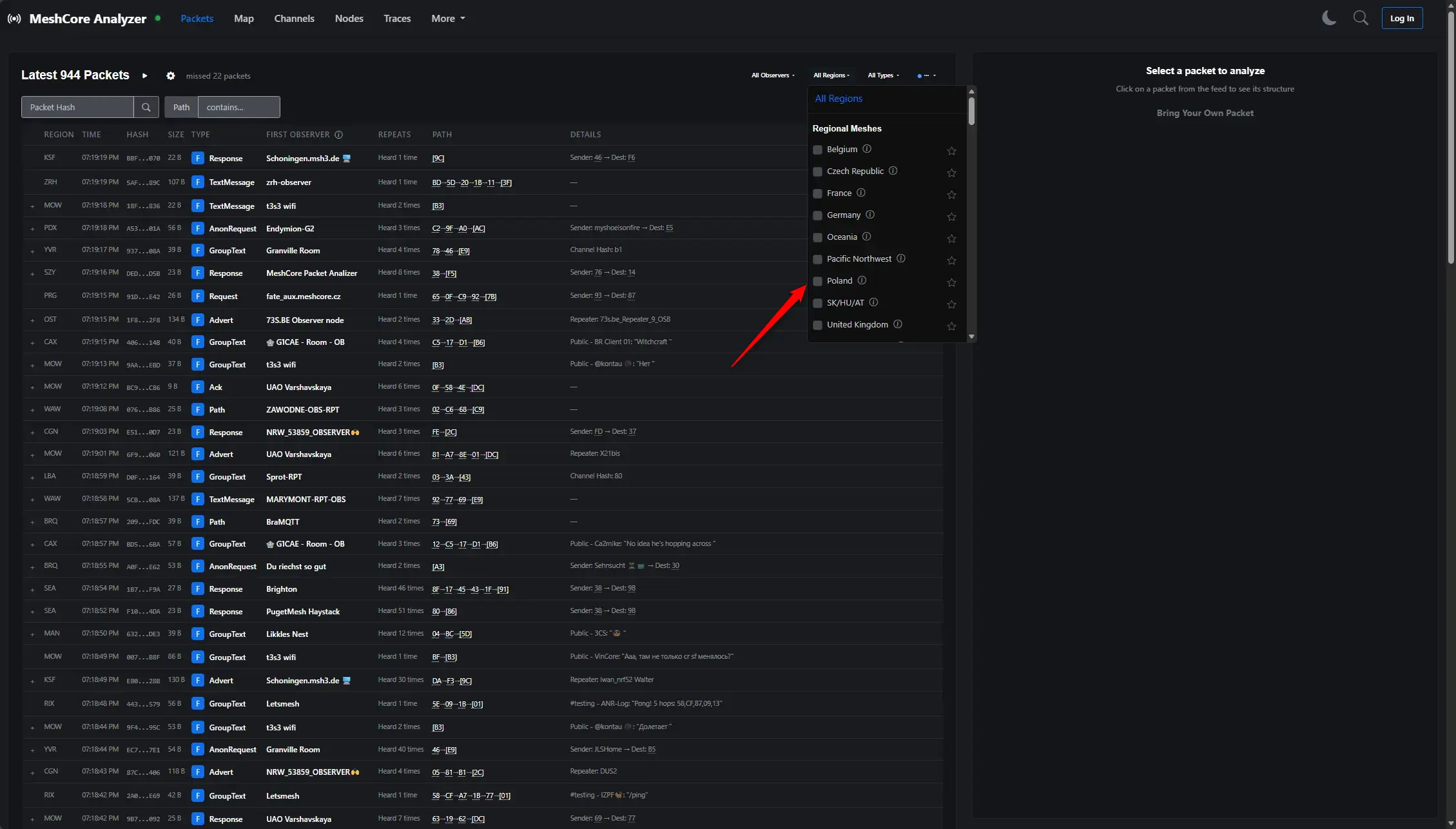Click the settings gear next to Latest Packets
The image size is (1456, 829).
[x=170, y=75]
